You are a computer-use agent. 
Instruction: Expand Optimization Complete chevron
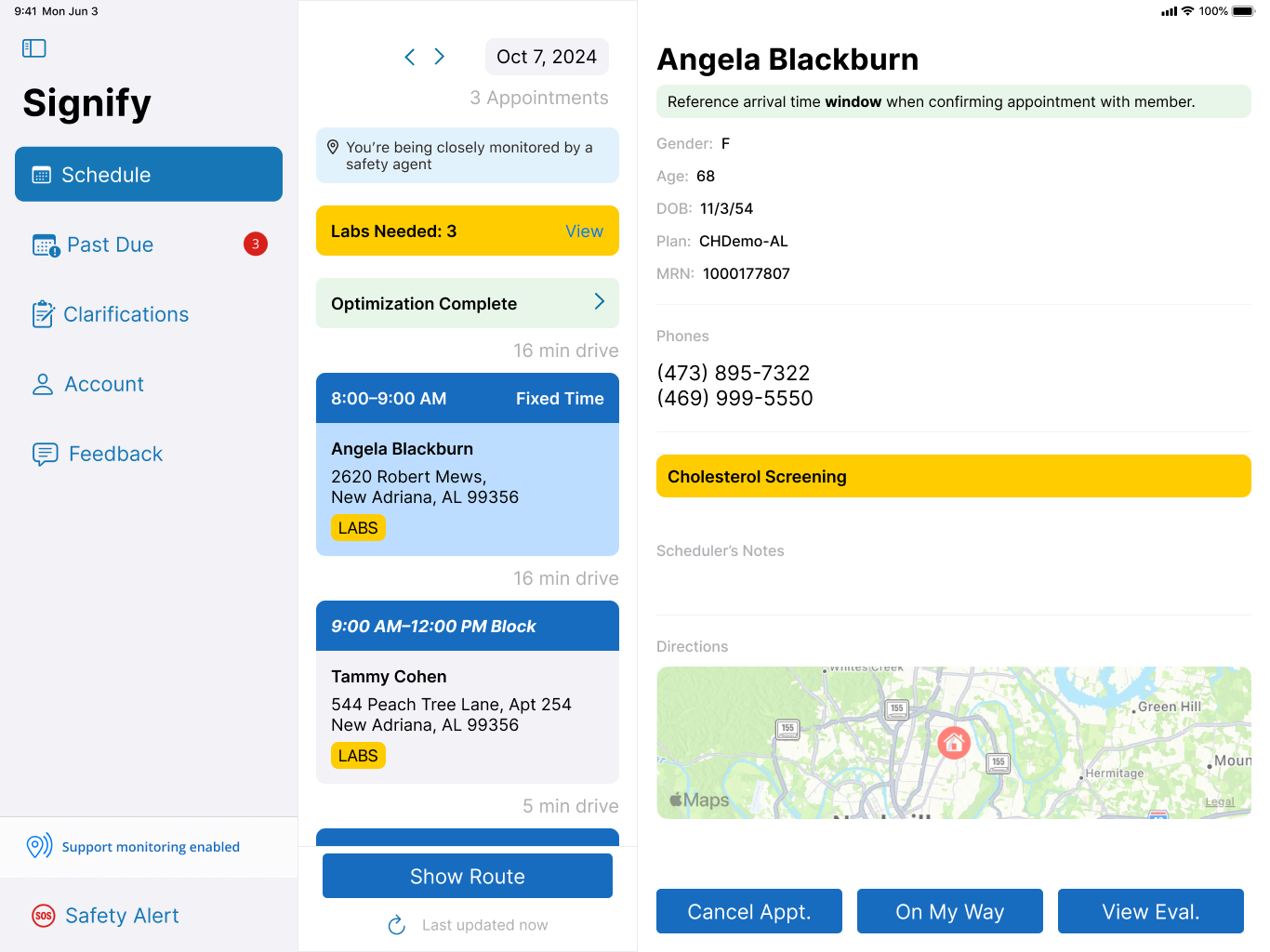(600, 302)
